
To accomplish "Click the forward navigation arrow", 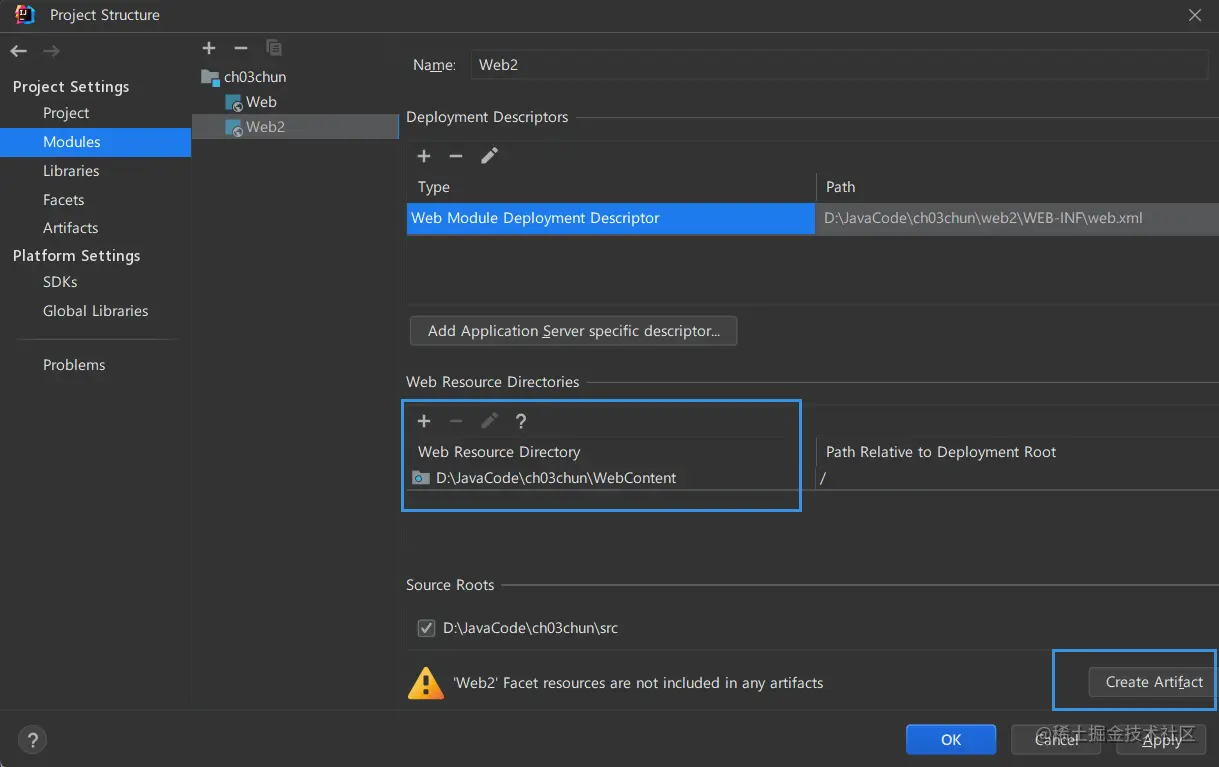I will 51,51.
